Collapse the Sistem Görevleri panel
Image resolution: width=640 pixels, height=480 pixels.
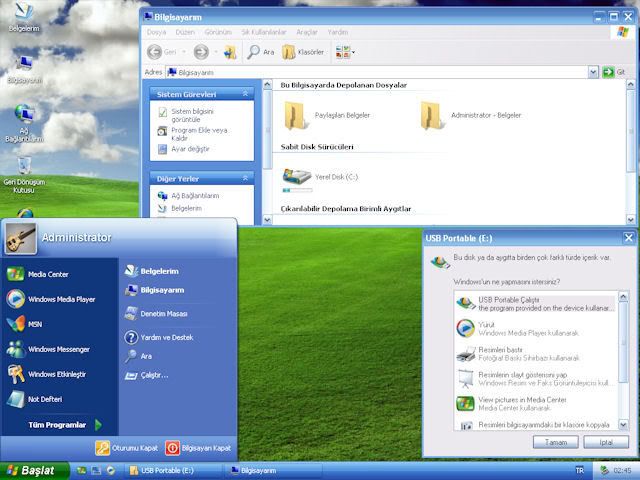(245, 94)
